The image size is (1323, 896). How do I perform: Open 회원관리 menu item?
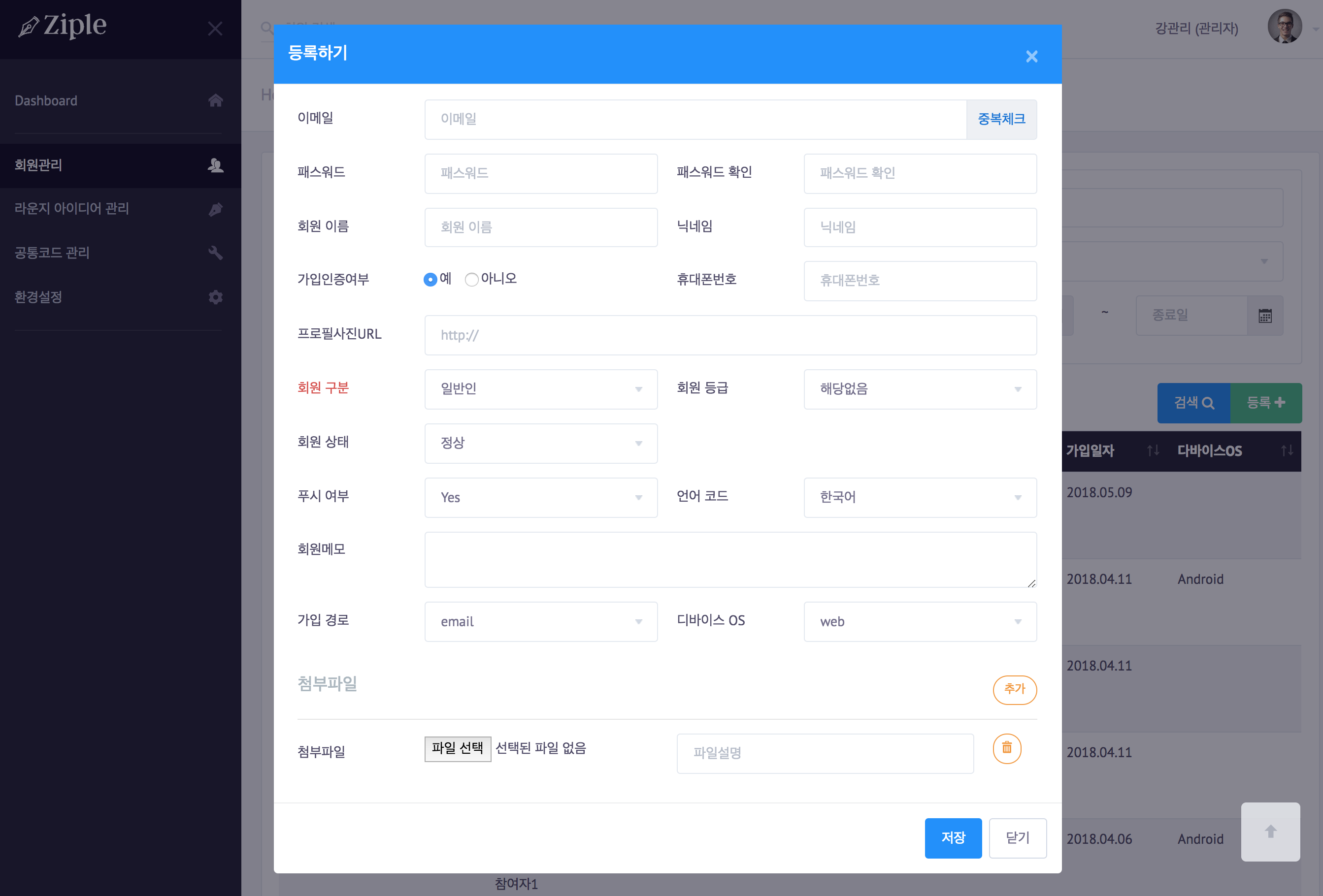coord(120,165)
